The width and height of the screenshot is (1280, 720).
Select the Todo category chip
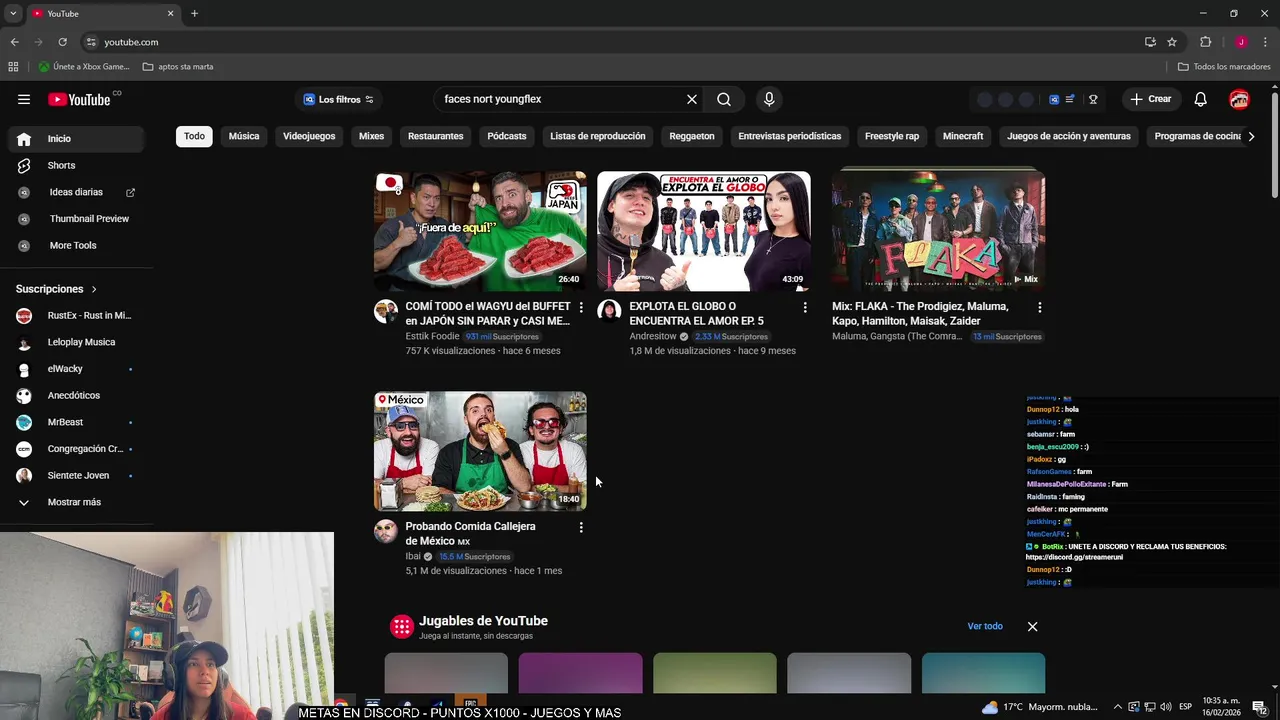(x=194, y=136)
